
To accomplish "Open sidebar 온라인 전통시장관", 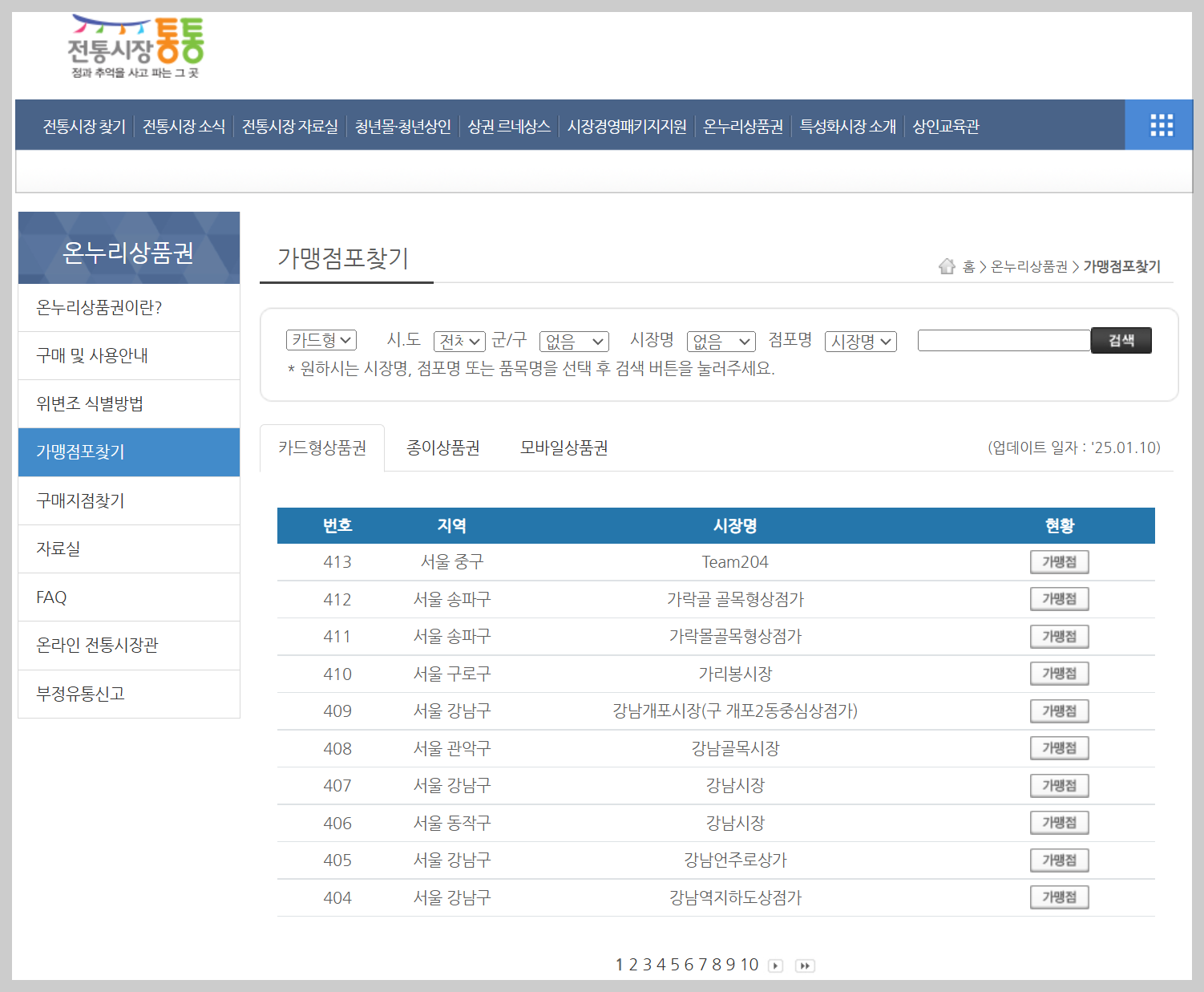I will pos(129,646).
